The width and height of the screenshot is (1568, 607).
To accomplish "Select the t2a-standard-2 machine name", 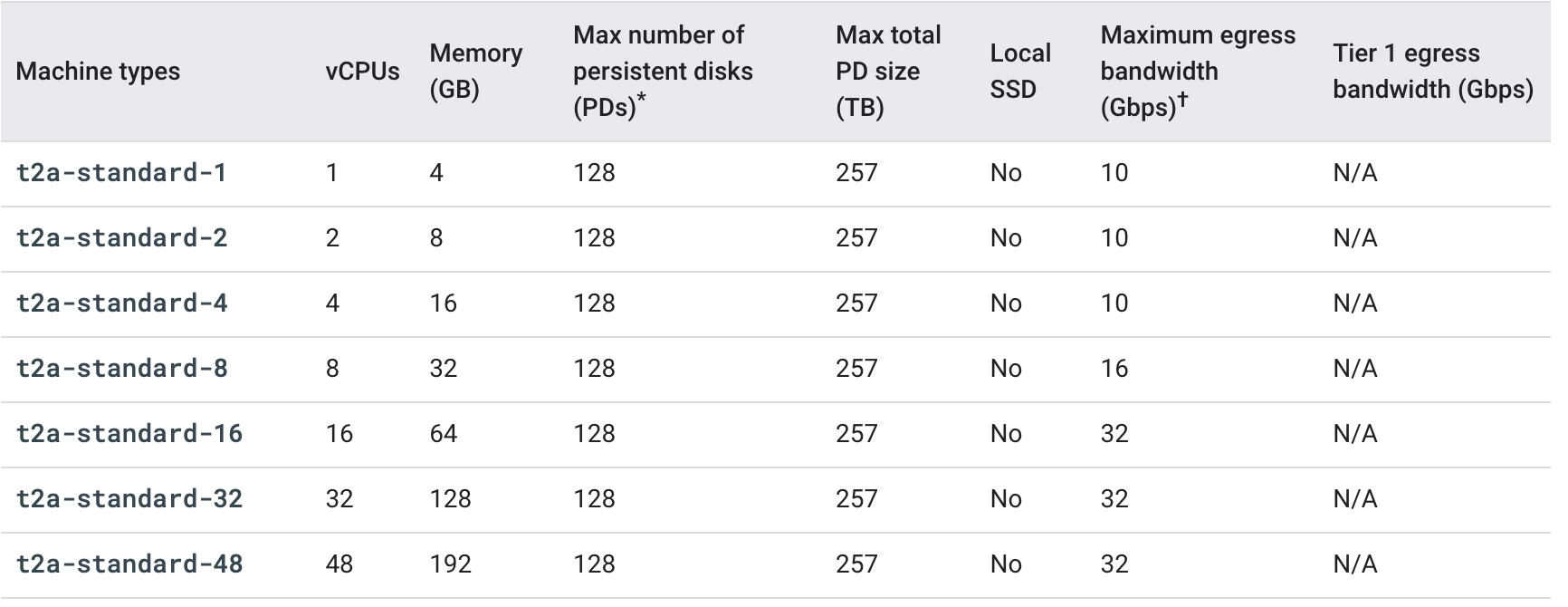I will tap(121, 238).
